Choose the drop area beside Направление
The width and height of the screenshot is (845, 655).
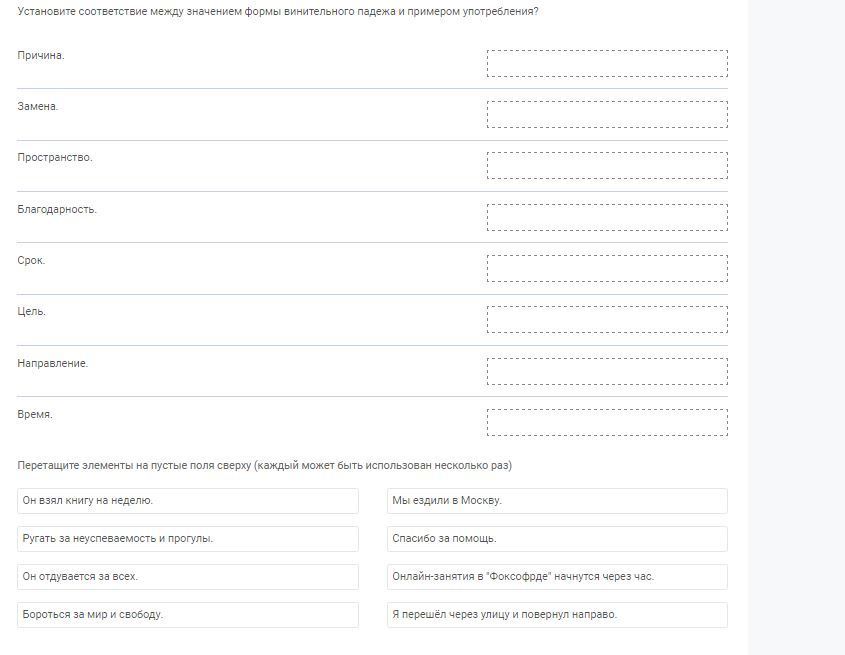tap(607, 371)
